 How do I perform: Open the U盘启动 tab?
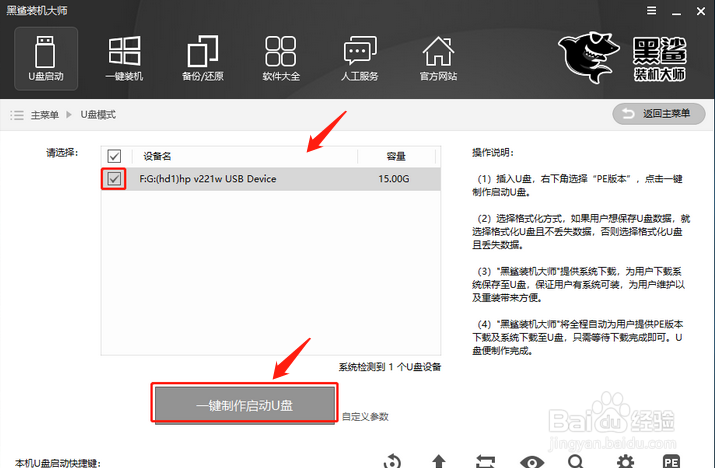pos(46,59)
